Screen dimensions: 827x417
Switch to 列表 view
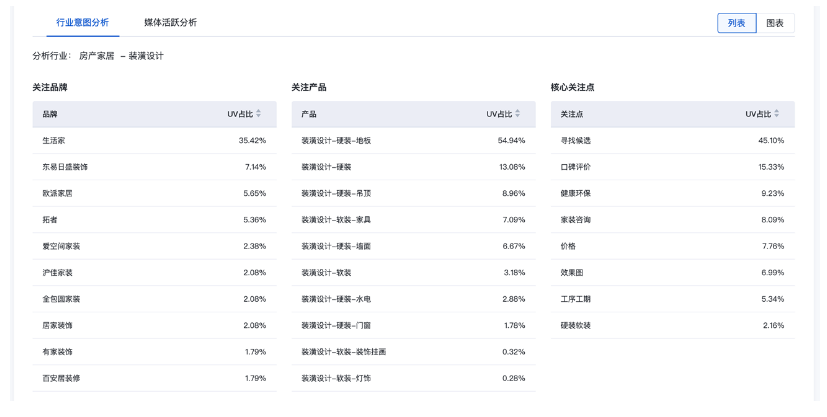737,23
